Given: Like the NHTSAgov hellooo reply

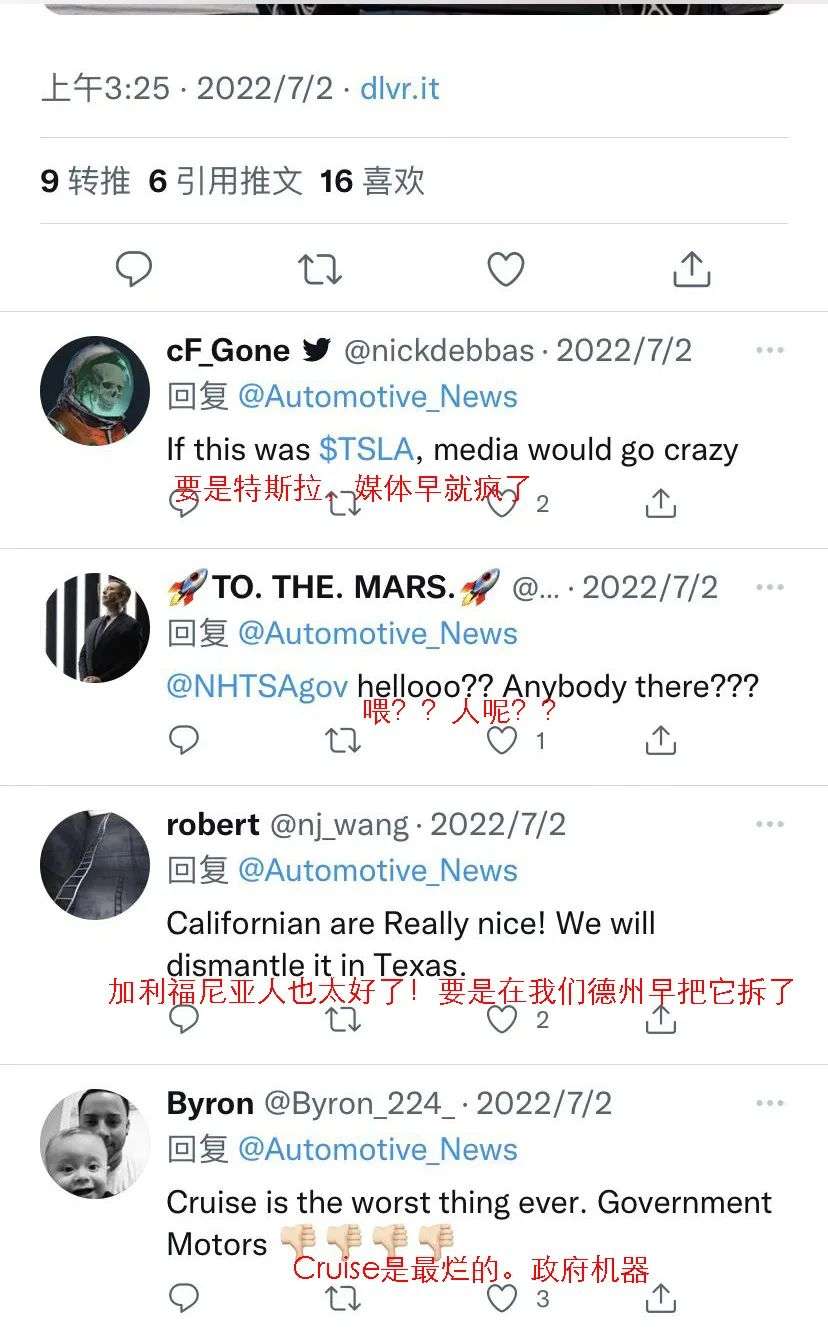Looking at the screenshot, I should [x=502, y=741].
